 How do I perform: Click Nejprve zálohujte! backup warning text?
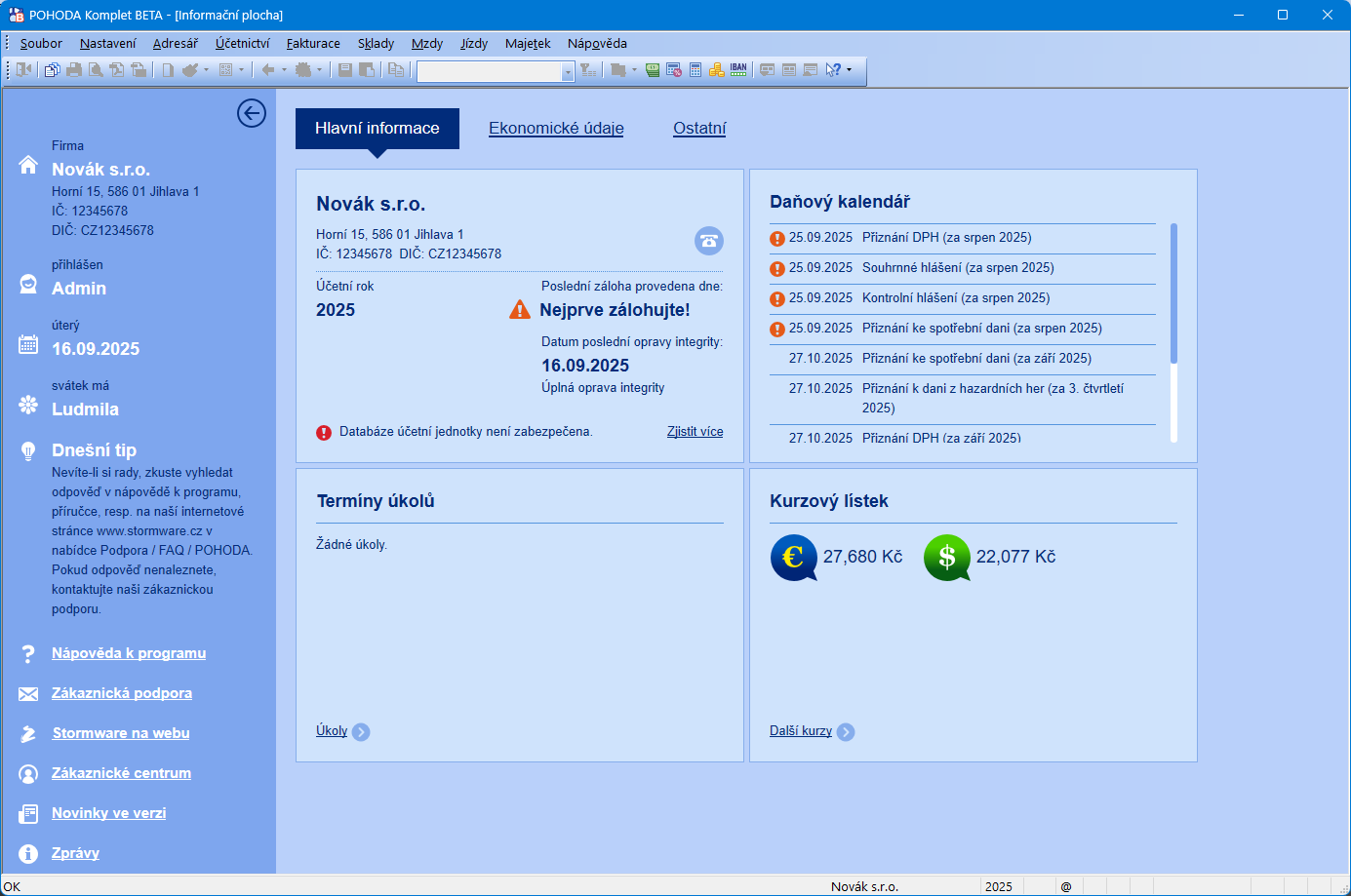pyautogui.click(x=615, y=310)
